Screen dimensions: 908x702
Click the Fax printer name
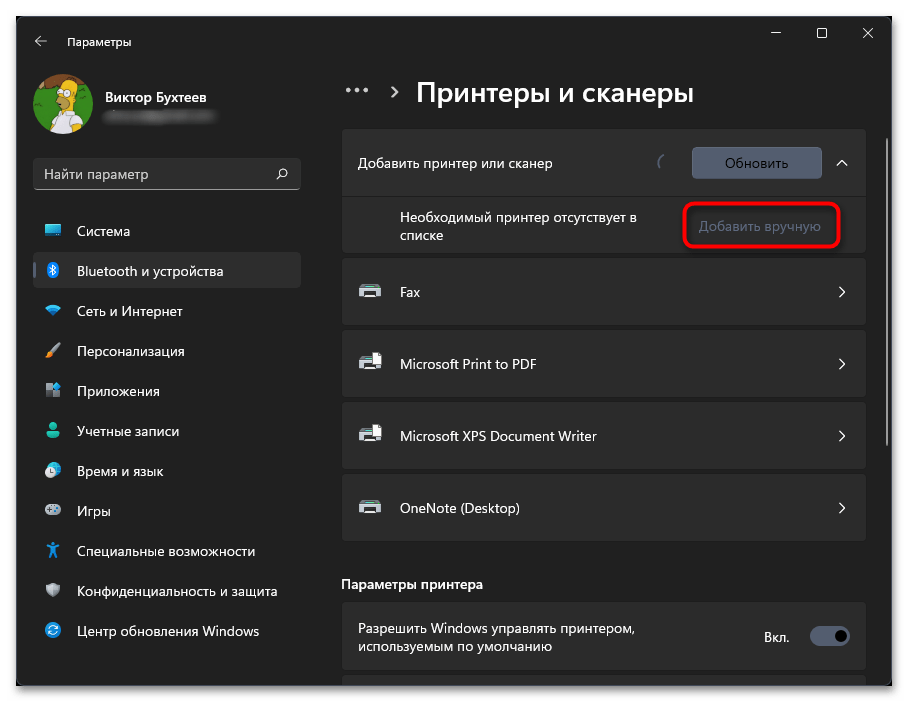[409, 292]
